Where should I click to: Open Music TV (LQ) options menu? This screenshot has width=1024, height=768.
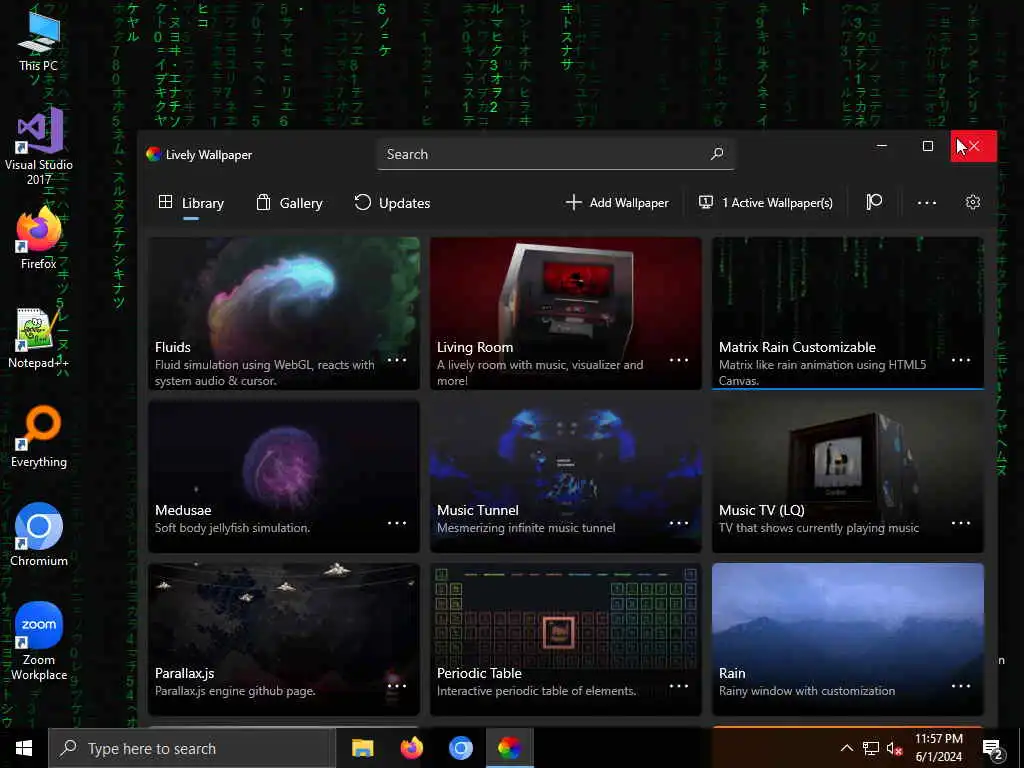(x=961, y=523)
